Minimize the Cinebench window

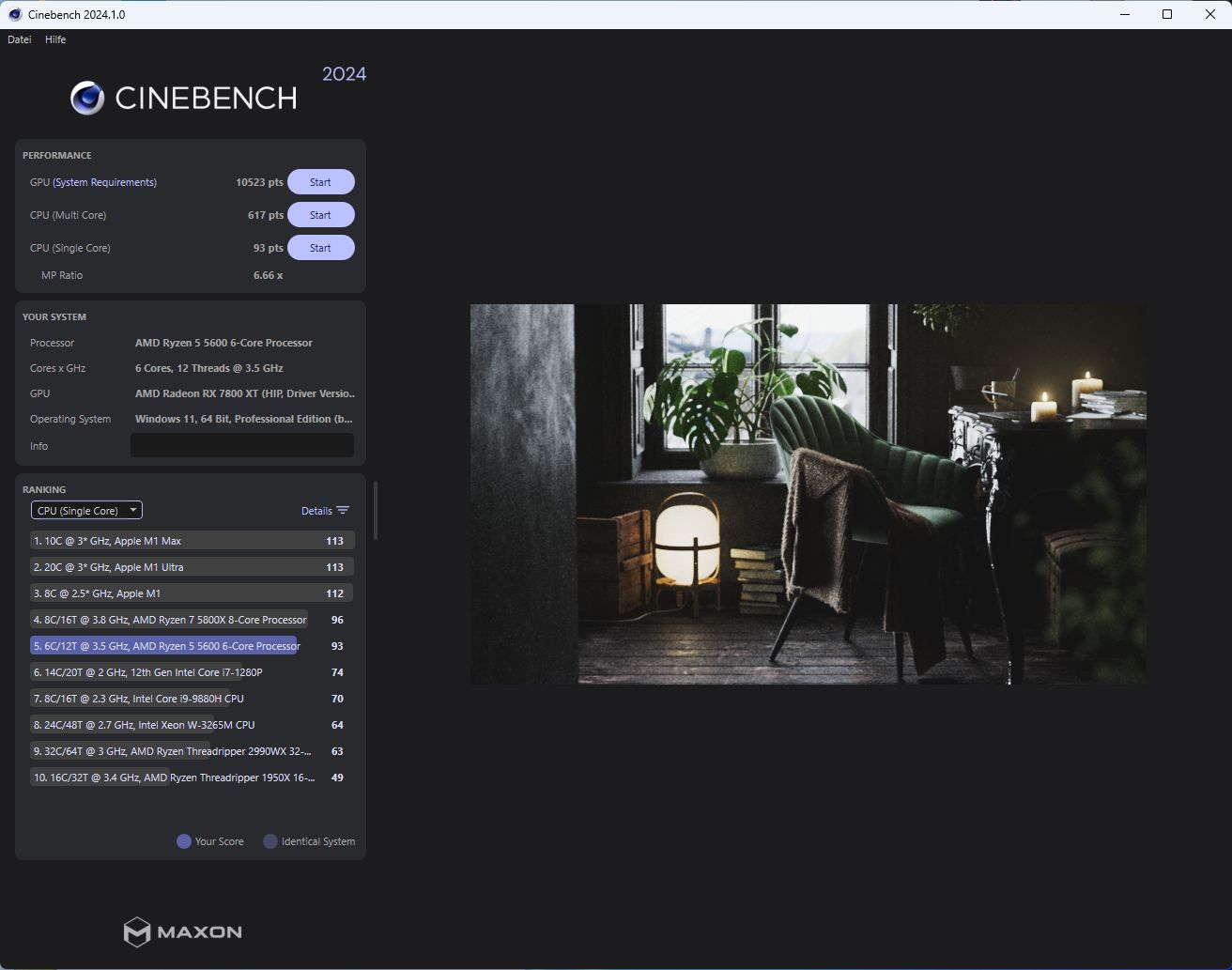point(1124,14)
